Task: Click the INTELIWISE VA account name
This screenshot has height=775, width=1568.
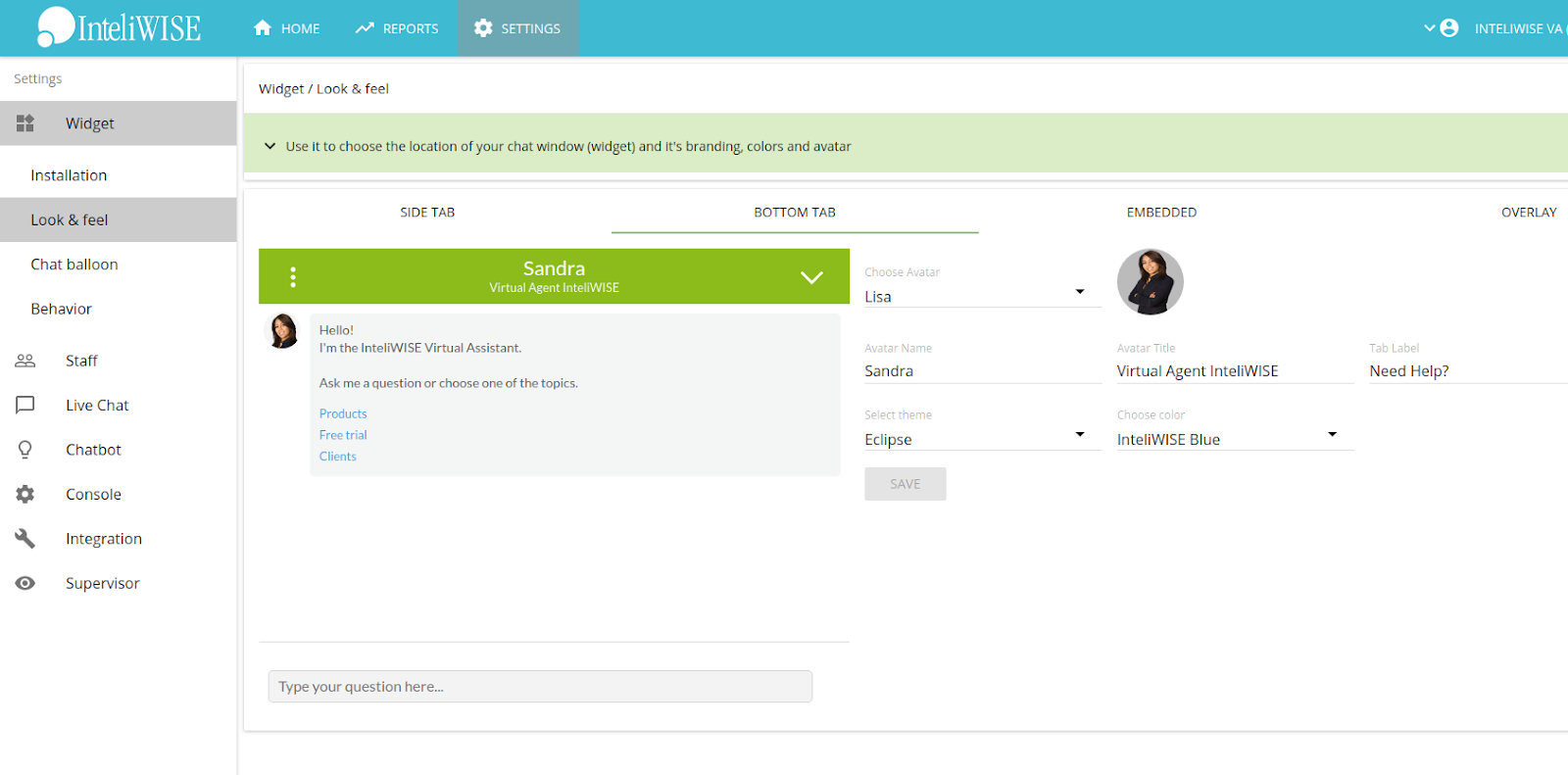Action: pos(1519,28)
